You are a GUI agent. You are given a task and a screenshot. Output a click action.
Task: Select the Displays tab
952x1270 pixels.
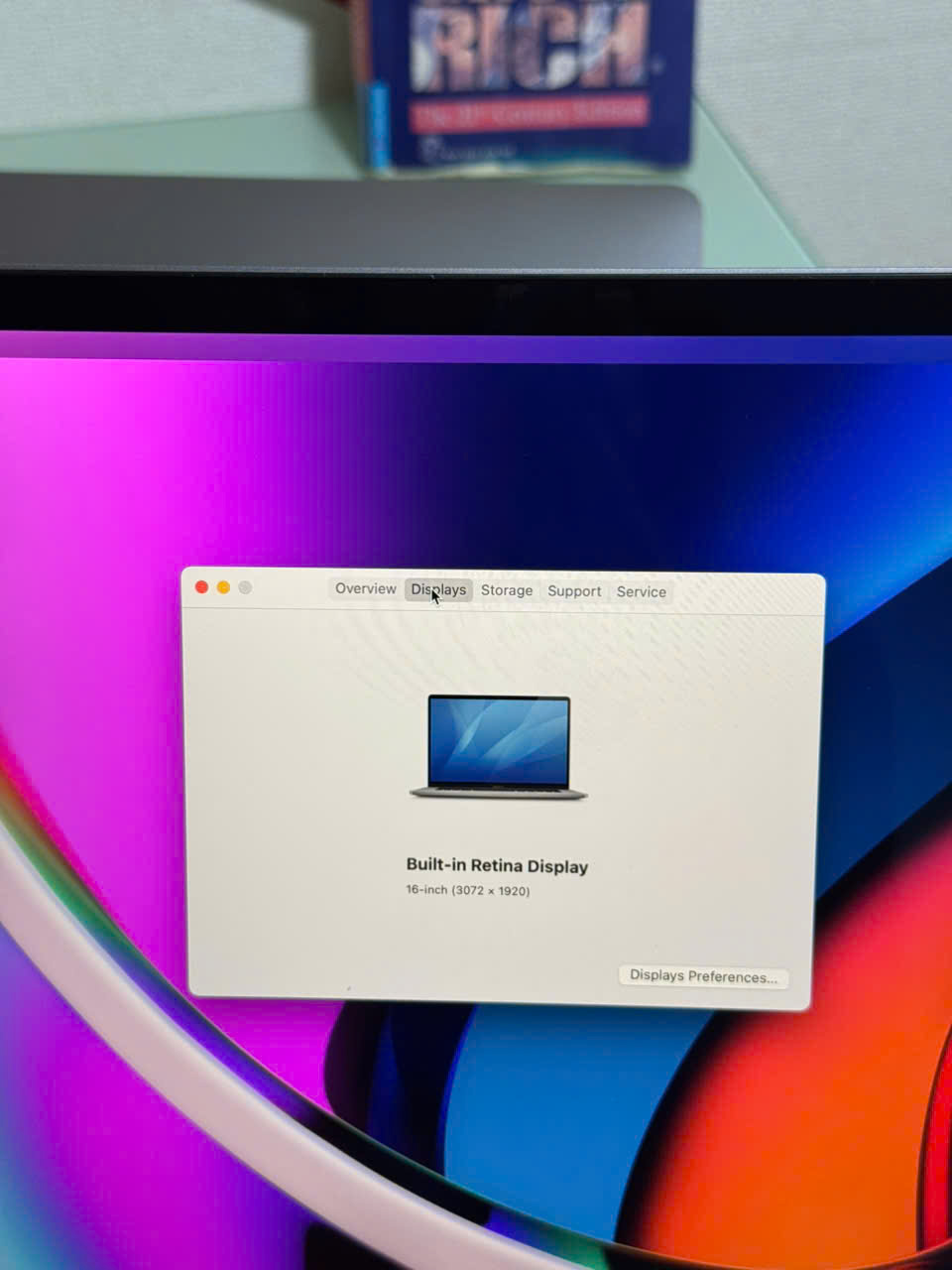(438, 590)
